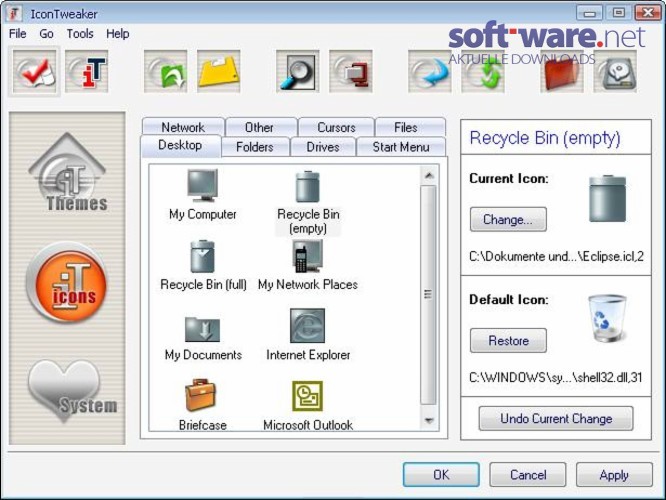This screenshot has width=666, height=500.
Task: Select the Desktop tab
Action: point(180,145)
